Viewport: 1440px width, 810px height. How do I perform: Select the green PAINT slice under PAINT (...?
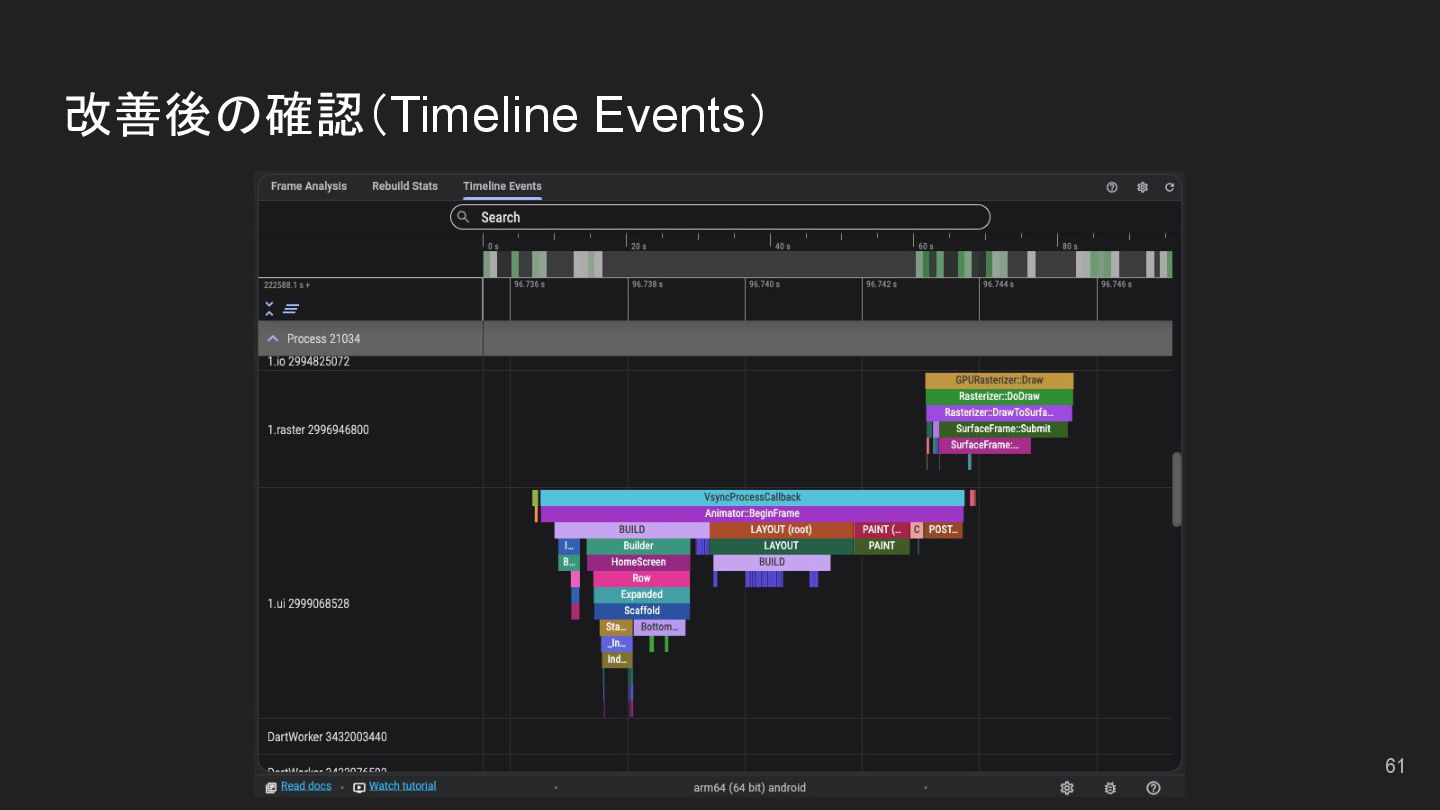tap(882, 546)
